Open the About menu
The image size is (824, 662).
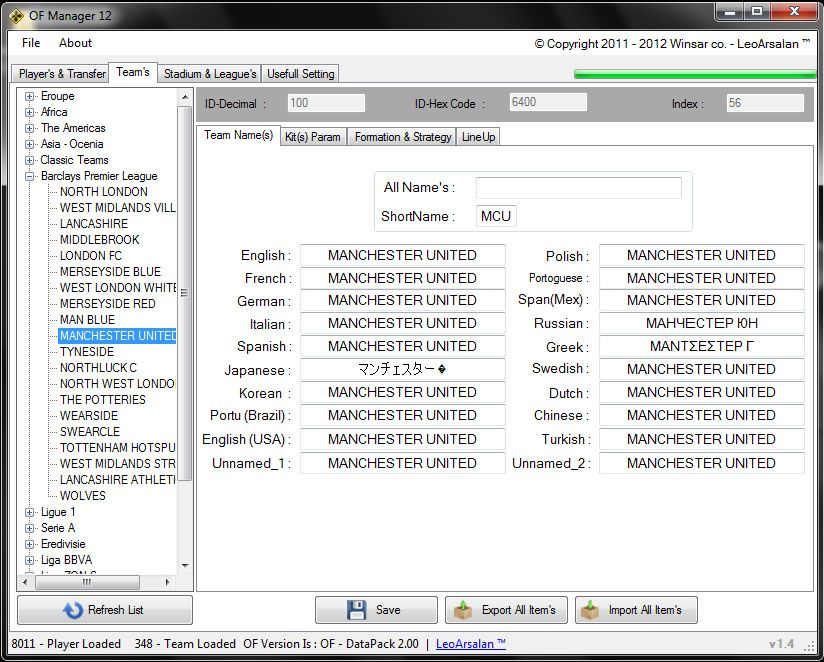point(75,43)
